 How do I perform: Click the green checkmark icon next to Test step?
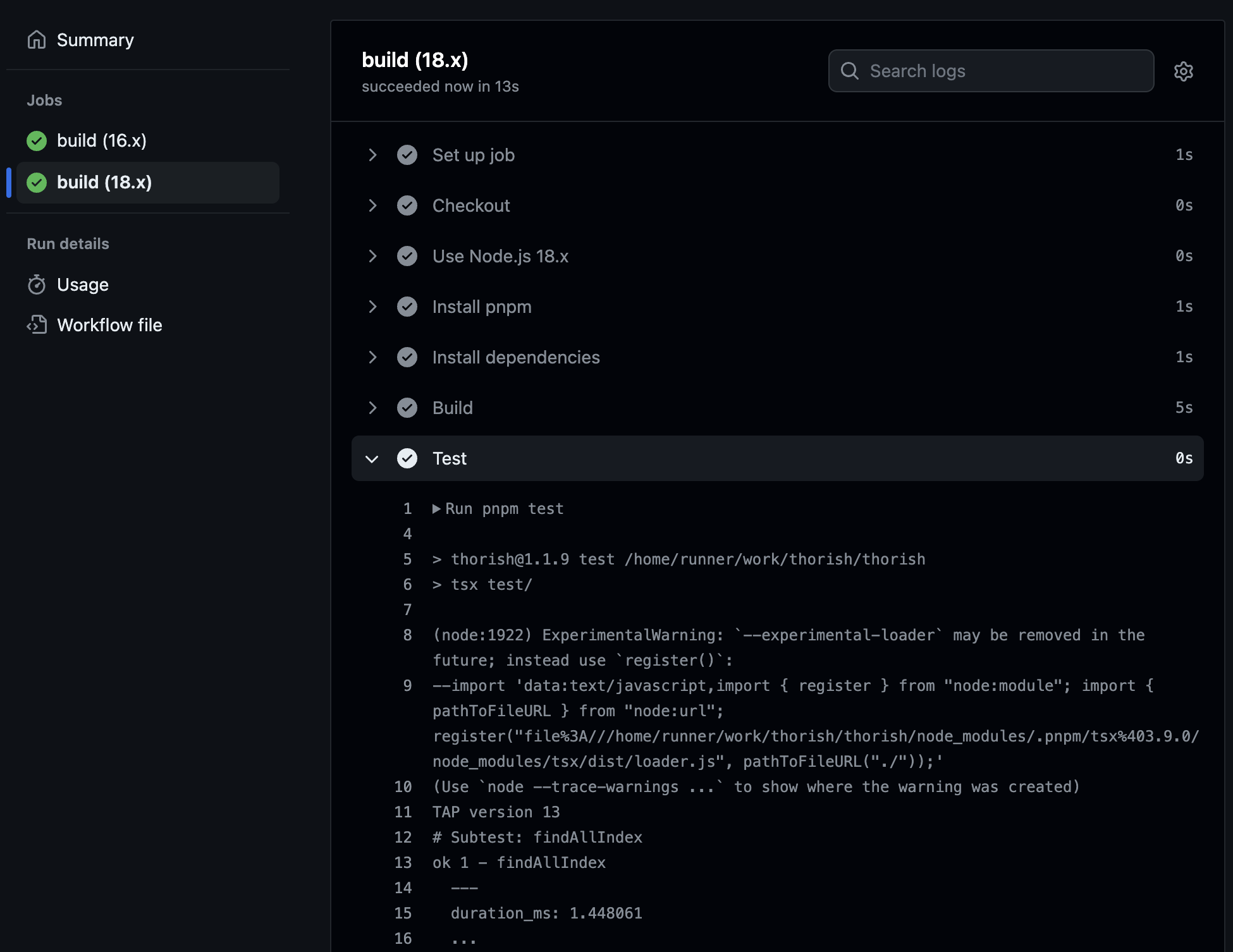[x=407, y=457]
